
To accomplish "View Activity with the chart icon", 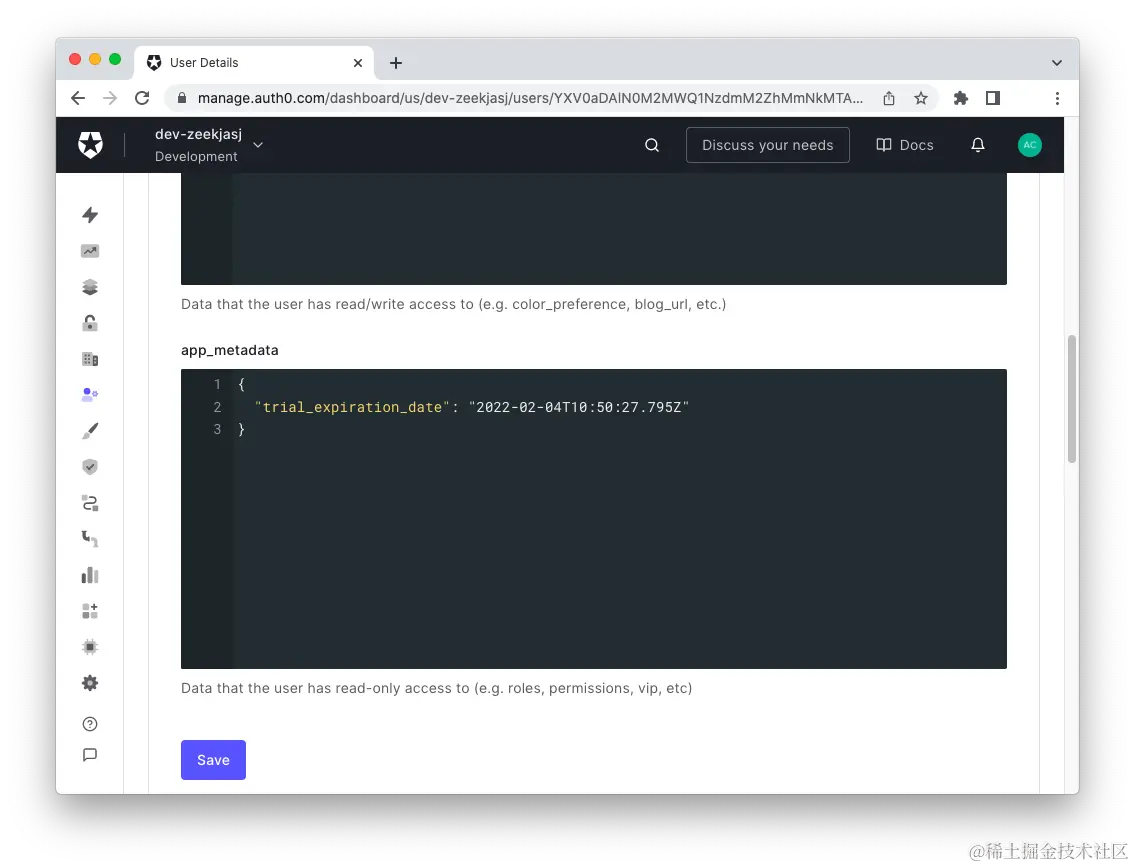I will pyautogui.click(x=90, y=251).
